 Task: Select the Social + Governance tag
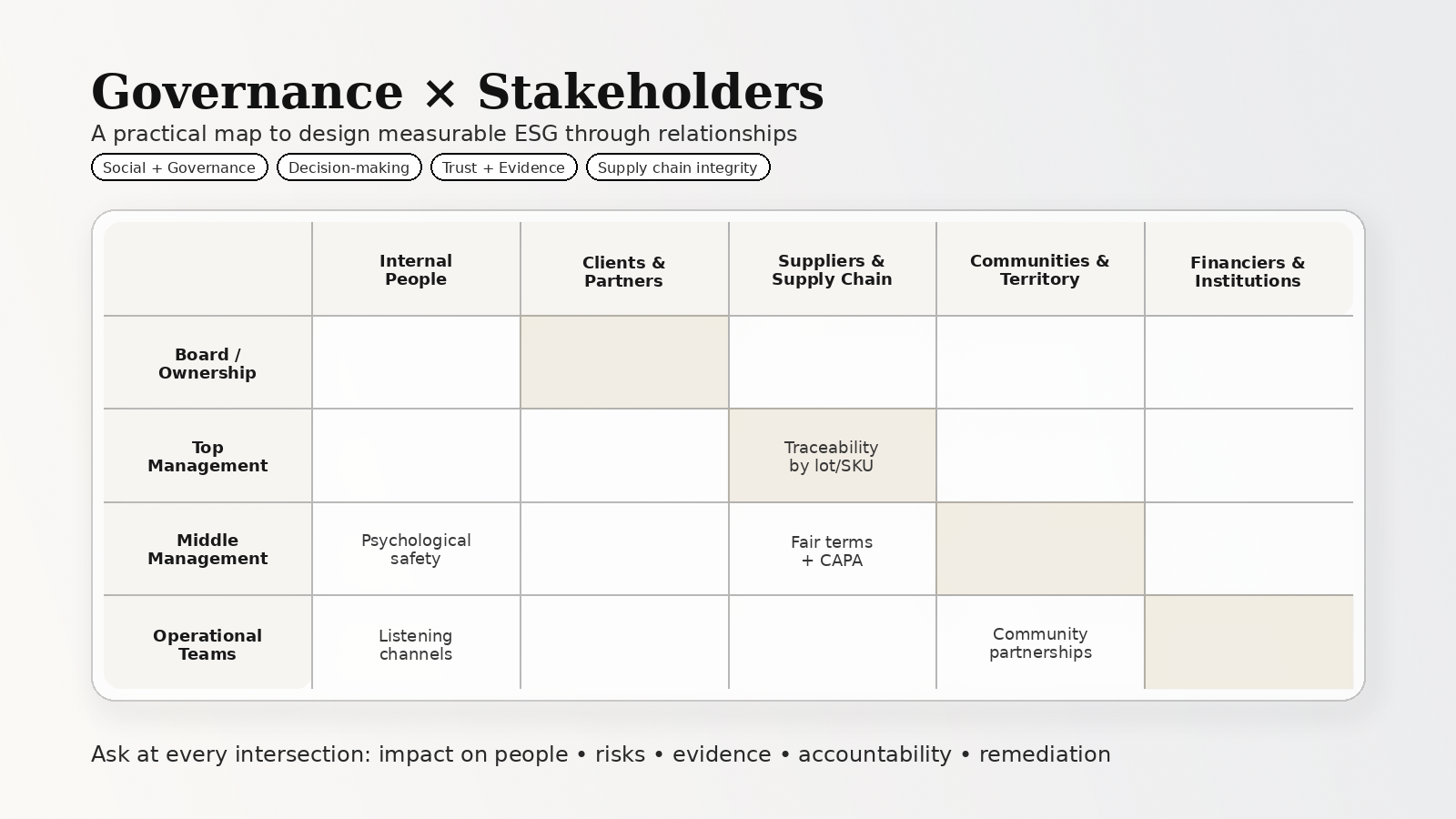point(179,167)
